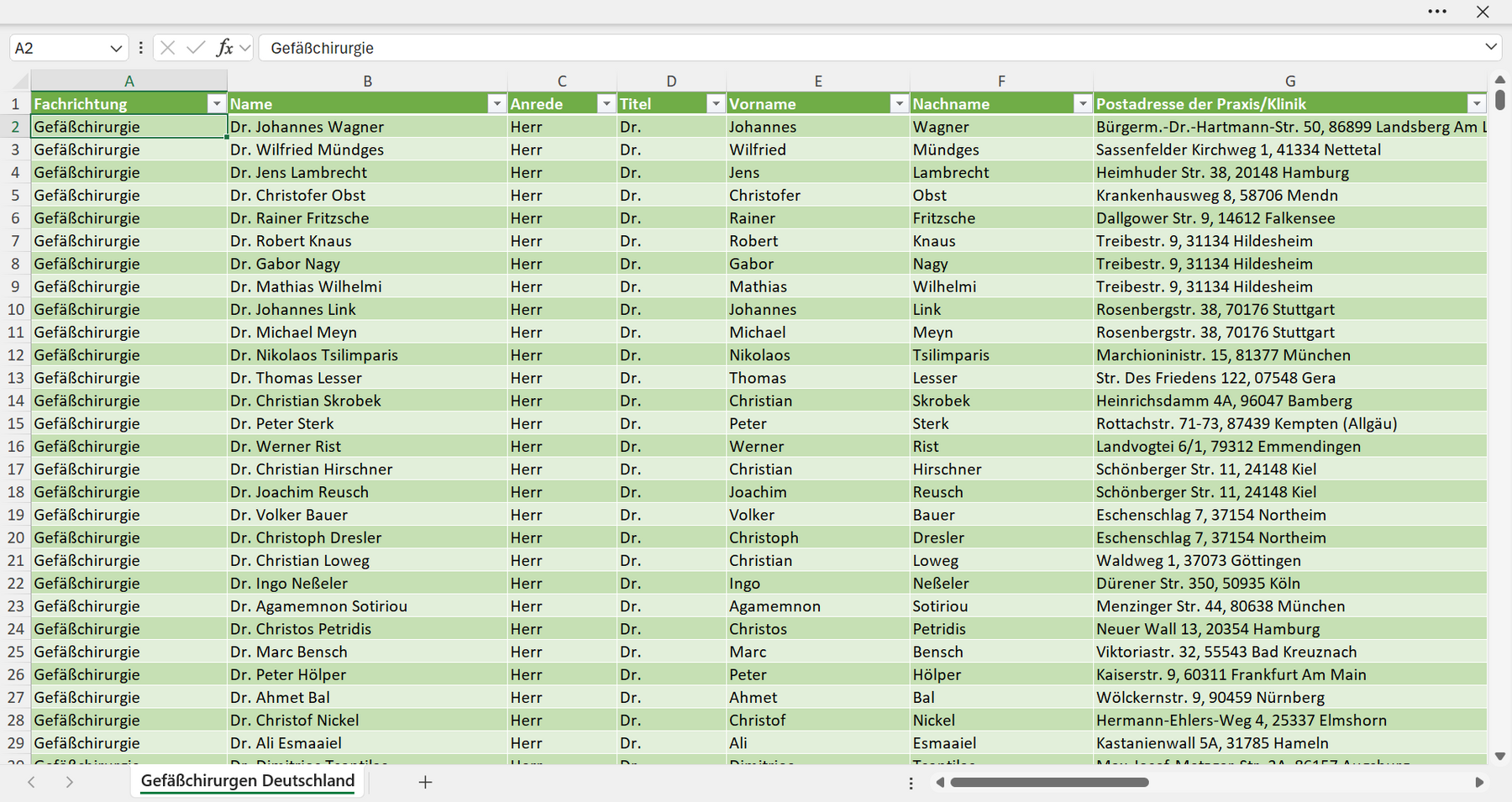Select column B header
Image resolution: width=1512 pixels, height=802 pixels.
click(x=367, y=81)
